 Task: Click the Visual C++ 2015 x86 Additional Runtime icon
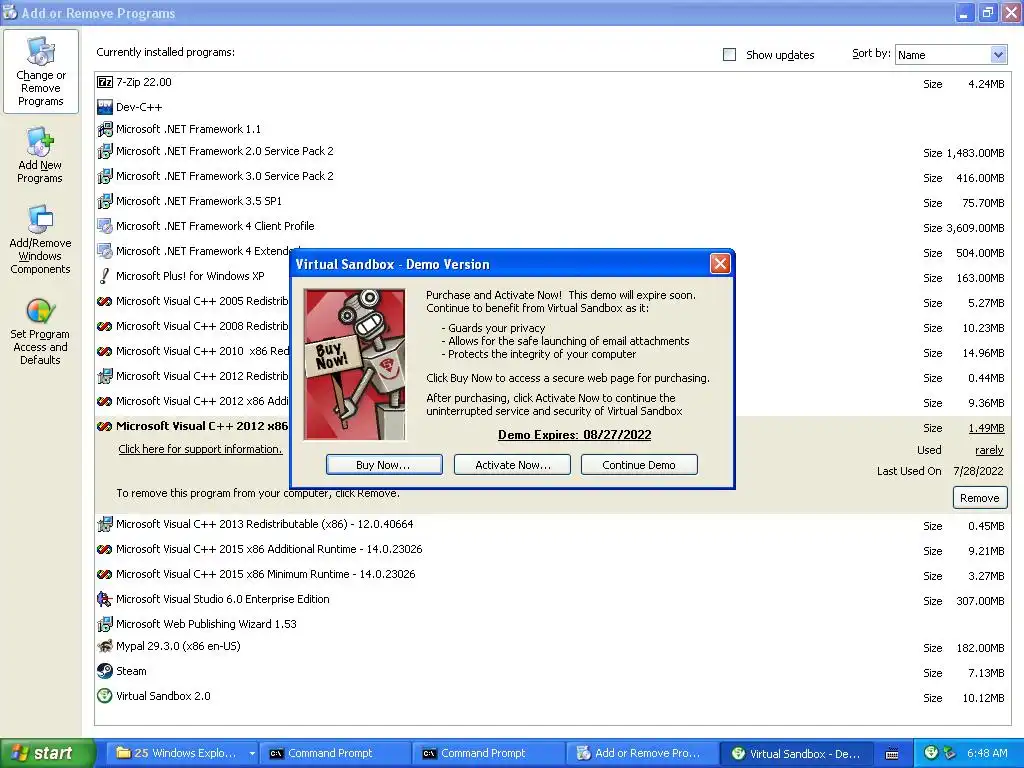click(104, 549)
